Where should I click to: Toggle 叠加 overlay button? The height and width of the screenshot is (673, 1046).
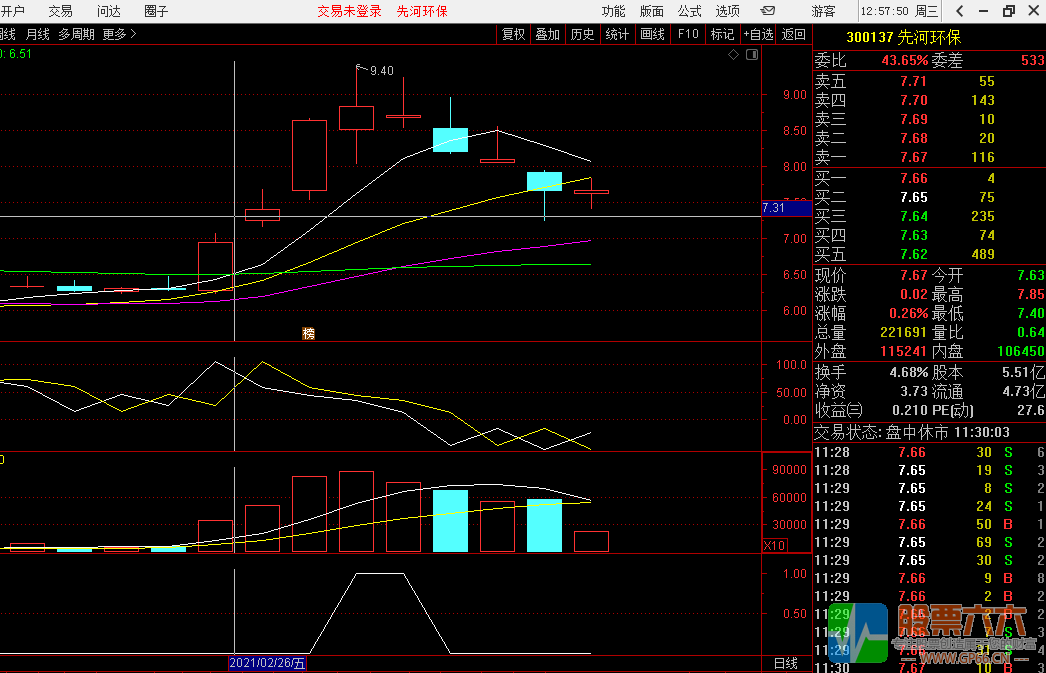(x=547, y=34)
